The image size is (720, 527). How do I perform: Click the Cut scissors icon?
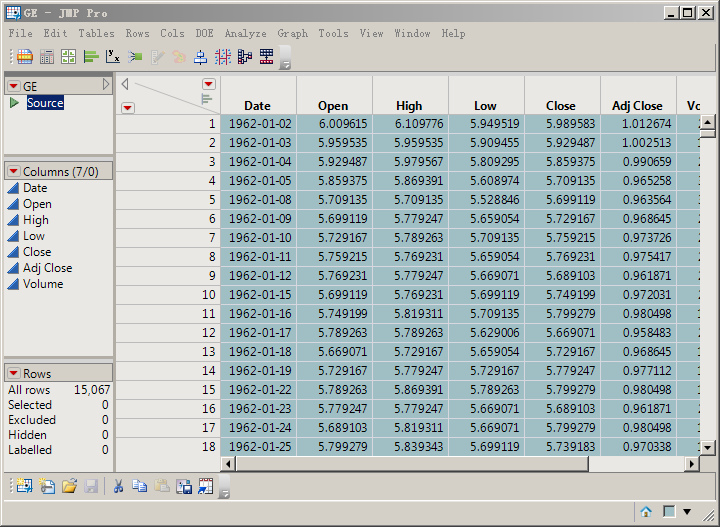click(x=118, y=486)
